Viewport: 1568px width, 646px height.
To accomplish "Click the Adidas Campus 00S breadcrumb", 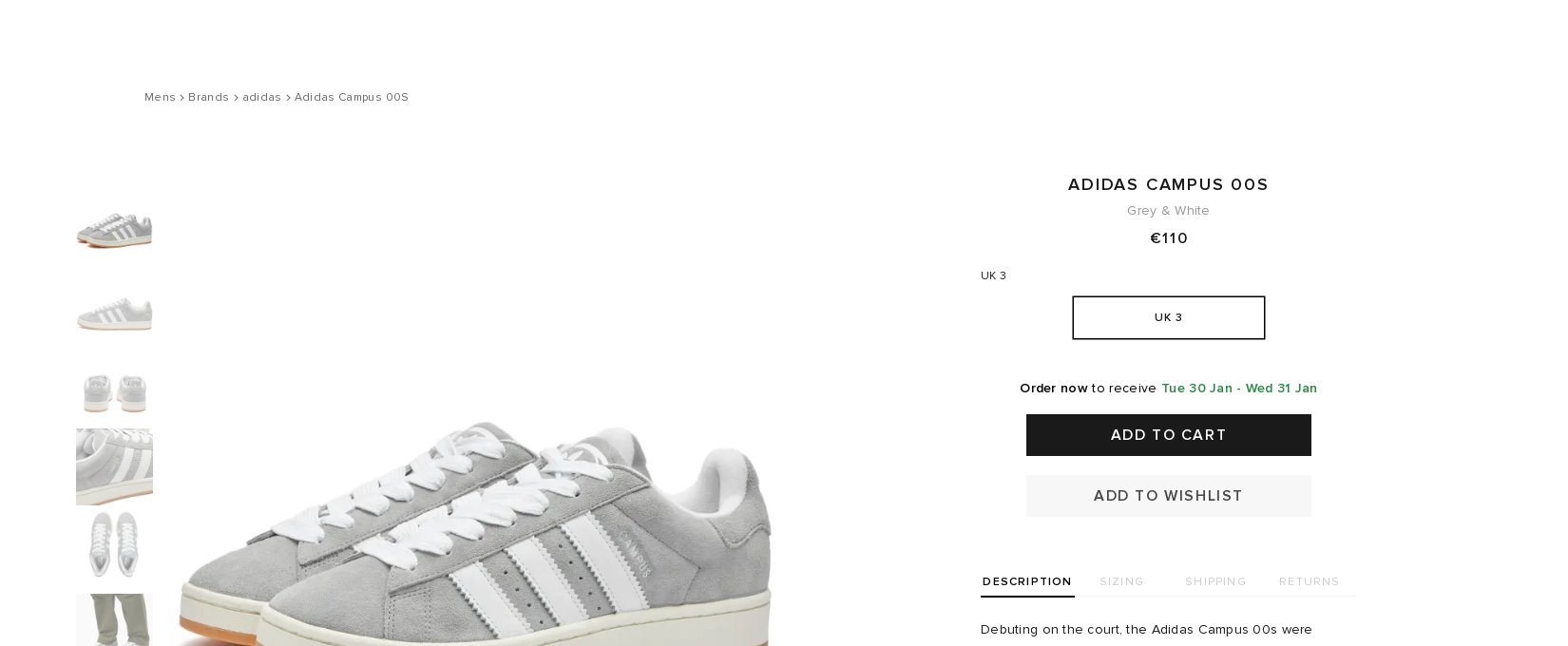I will point(352,97).
